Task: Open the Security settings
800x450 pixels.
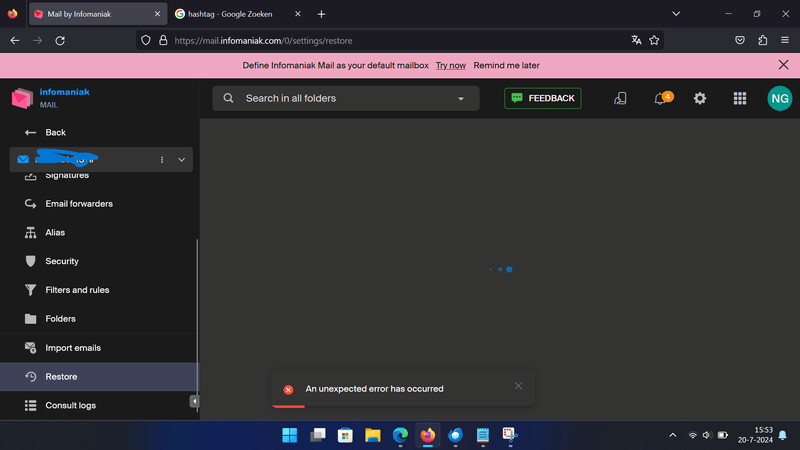Action: point(62,261)
